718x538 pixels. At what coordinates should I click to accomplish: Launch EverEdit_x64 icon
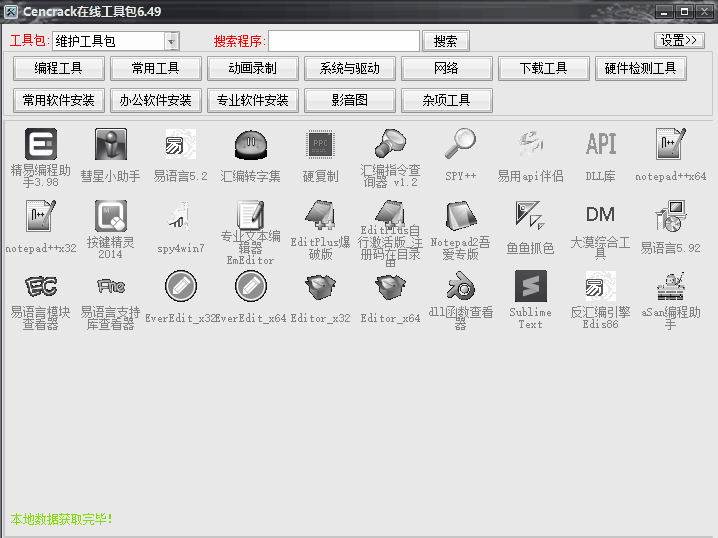coord(250,286)
